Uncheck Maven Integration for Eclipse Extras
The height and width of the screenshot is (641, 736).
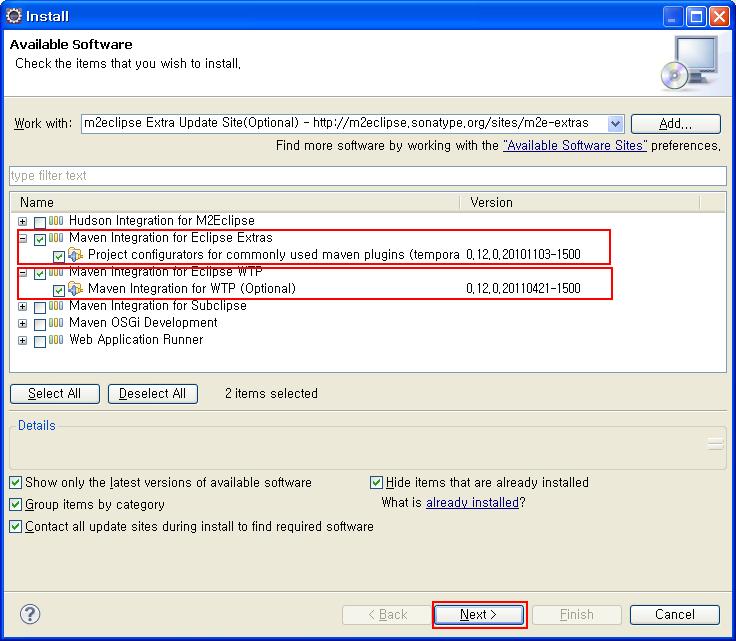[x=40, y=240]
